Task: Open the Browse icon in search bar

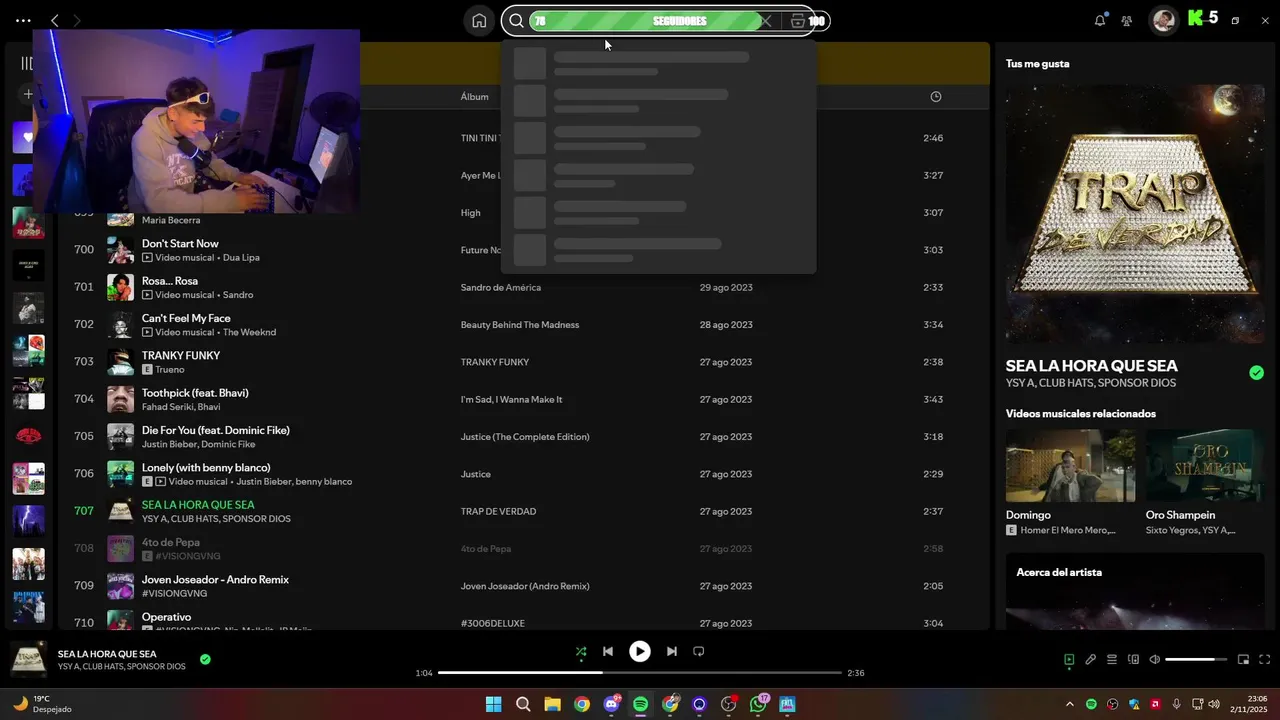Action: (797, 21)
